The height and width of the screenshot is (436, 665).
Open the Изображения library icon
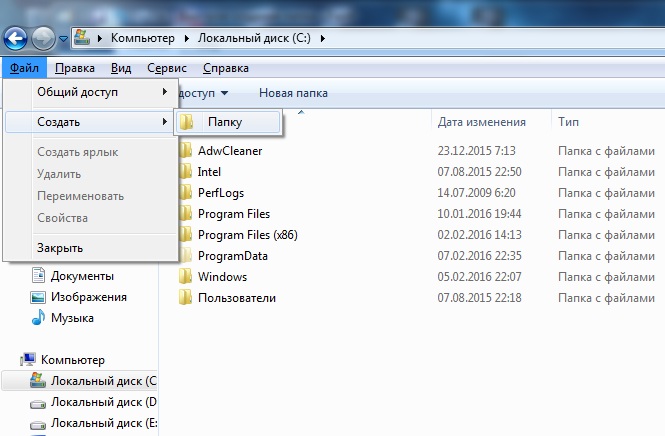coord(39,297)
